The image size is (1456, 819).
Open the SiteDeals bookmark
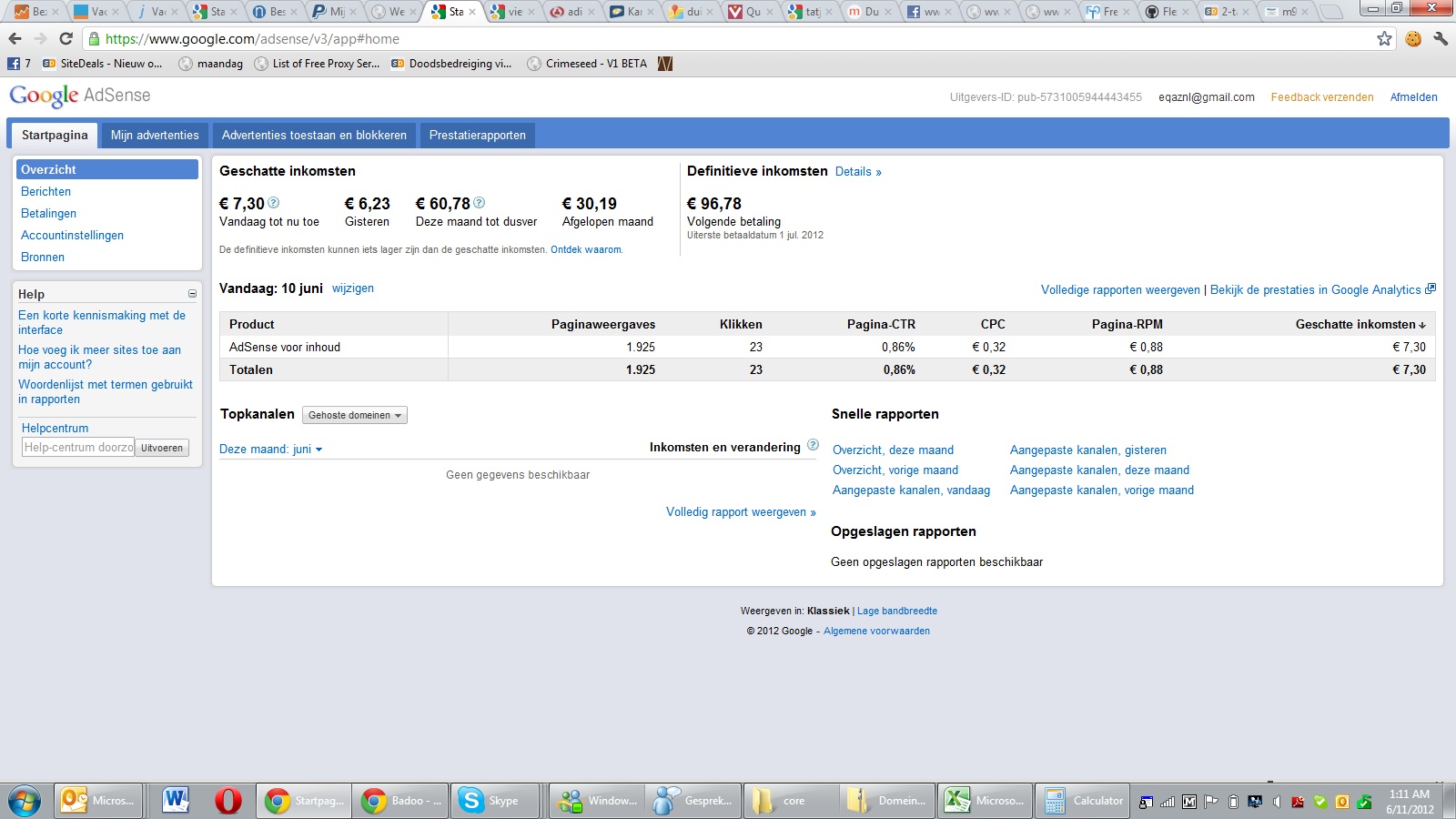[x=102, y=64]
